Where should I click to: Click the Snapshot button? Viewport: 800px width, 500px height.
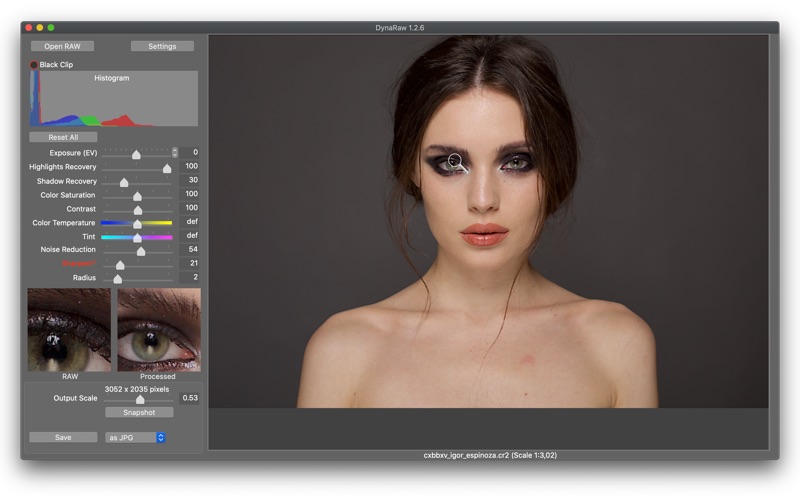(x=139, y=412)
